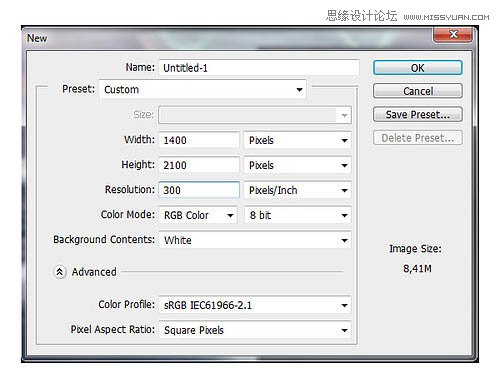
Task: Open the Pixel Aspect Ratio dropdown
Action: [x=255, y=330]
